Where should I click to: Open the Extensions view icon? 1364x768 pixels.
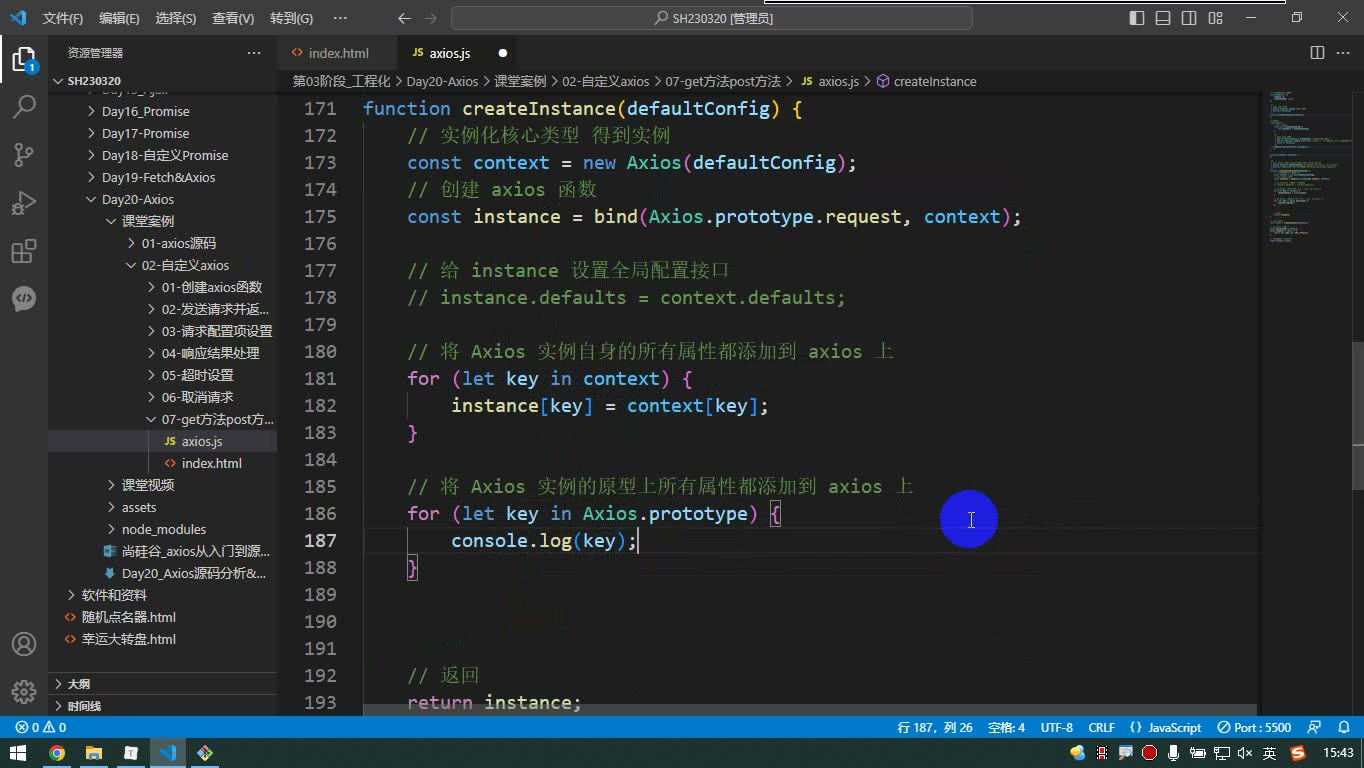[24, 251]
